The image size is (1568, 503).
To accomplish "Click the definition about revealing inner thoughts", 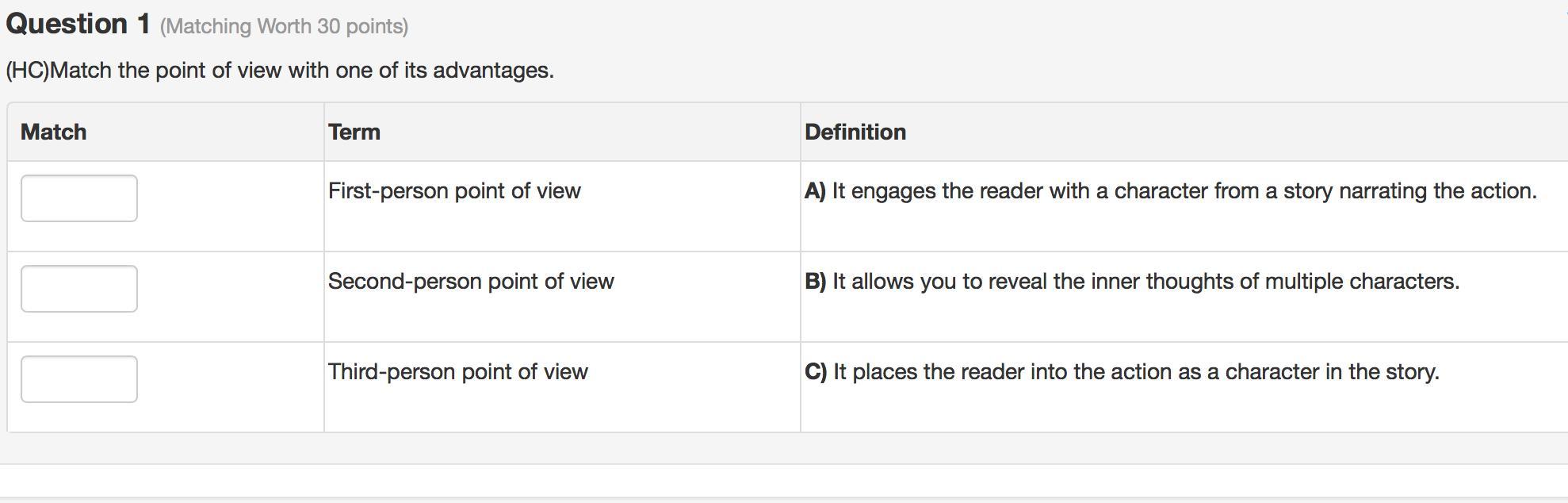I will [x=1145, y=281].
